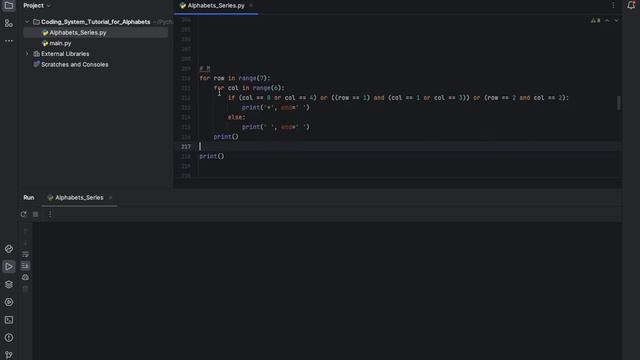Go to previous stack trace arrow
This screenshot has height=360, width=640.
25,231
